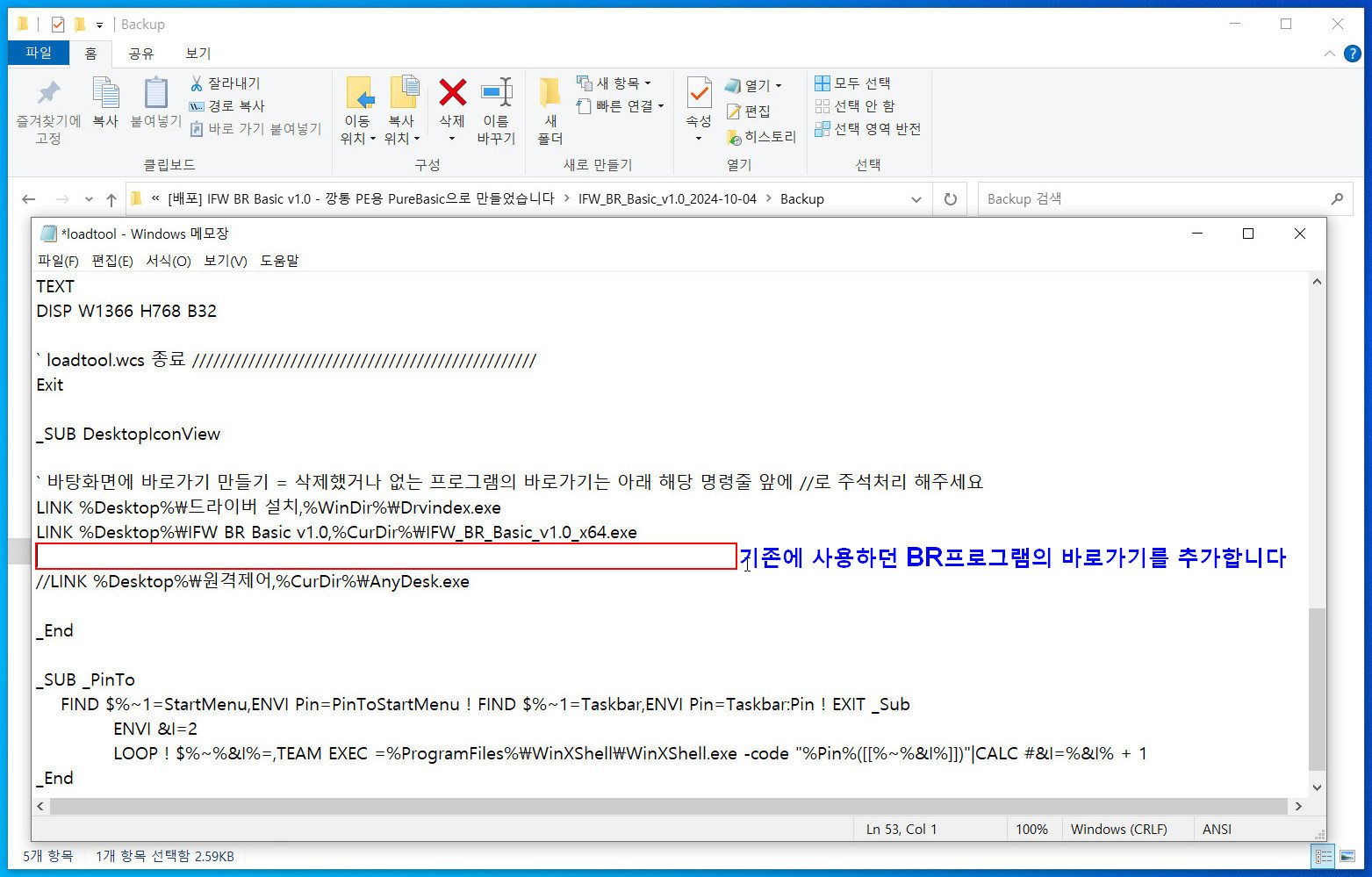The width and height of the screenshot is (1372, 877).
Task: Click 히스토리 (History) in ribbon
Action: [761, 137]
